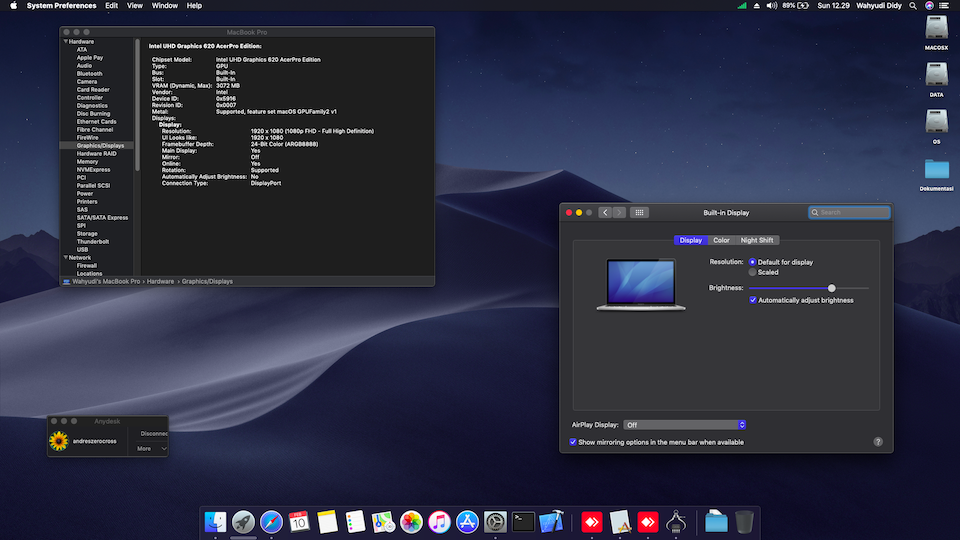Open the AirPlay Display dropdown
The height and width of the screenshot is (540, 960).
click(x=685, y=425)
